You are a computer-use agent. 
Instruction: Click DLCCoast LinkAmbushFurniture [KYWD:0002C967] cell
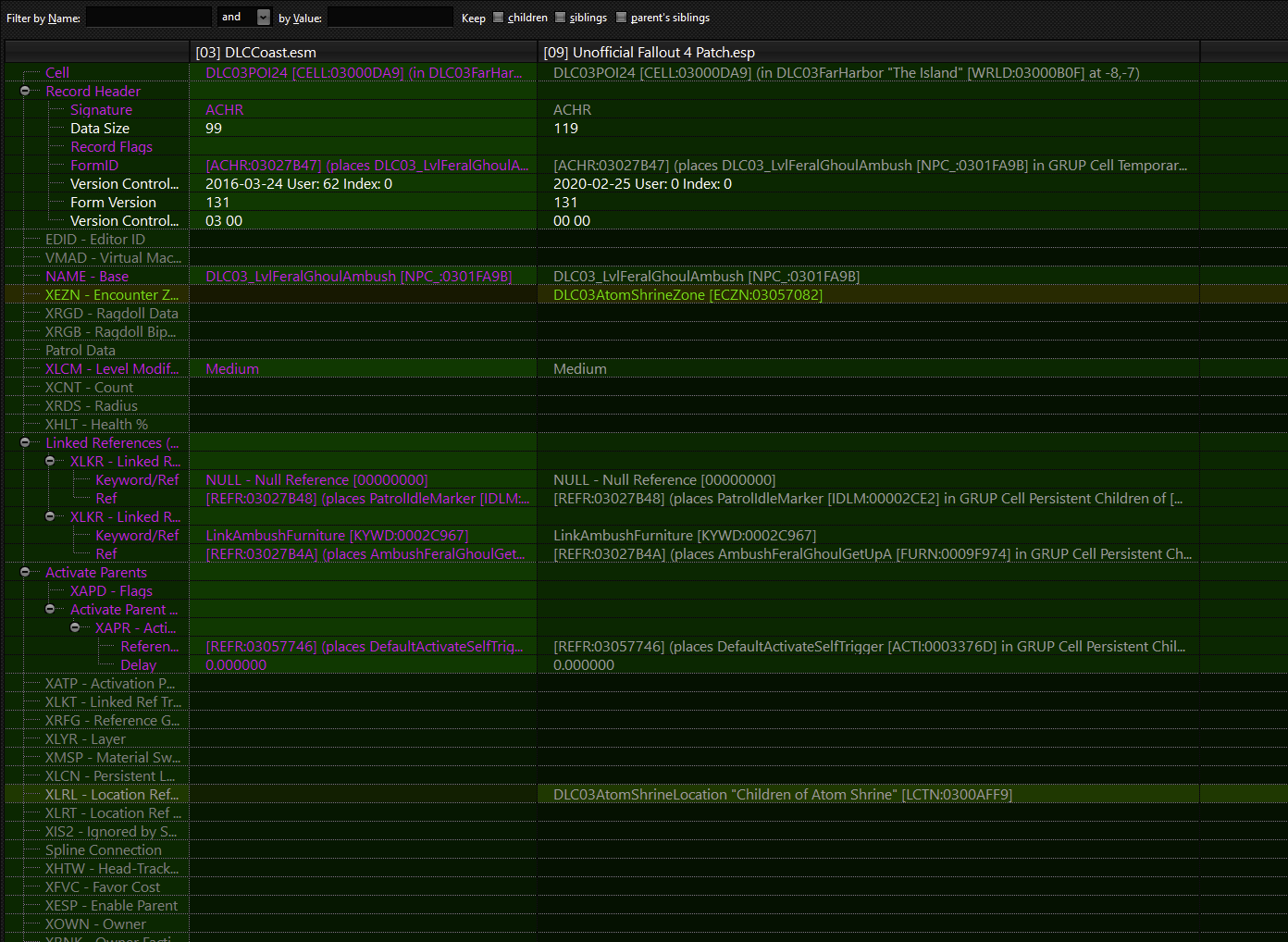pos(337,535)
